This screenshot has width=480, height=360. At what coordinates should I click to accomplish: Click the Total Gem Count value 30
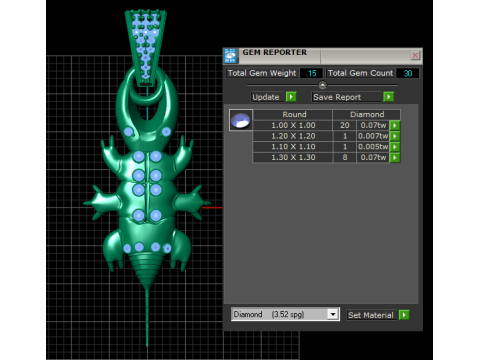pos(408,73)
